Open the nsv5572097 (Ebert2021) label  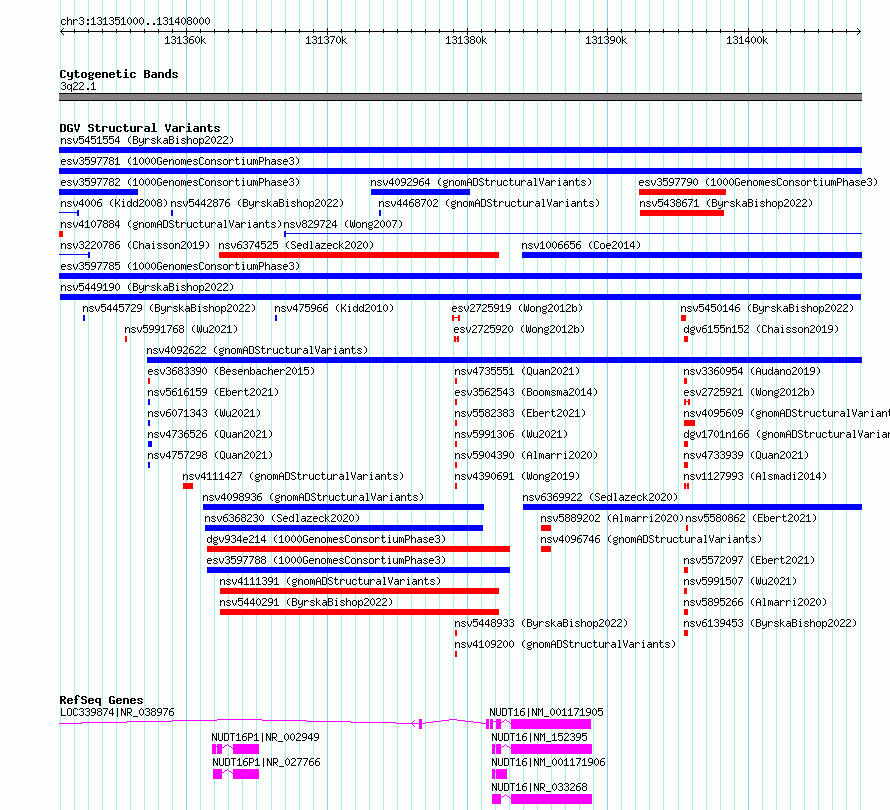[x=749, y=560]
